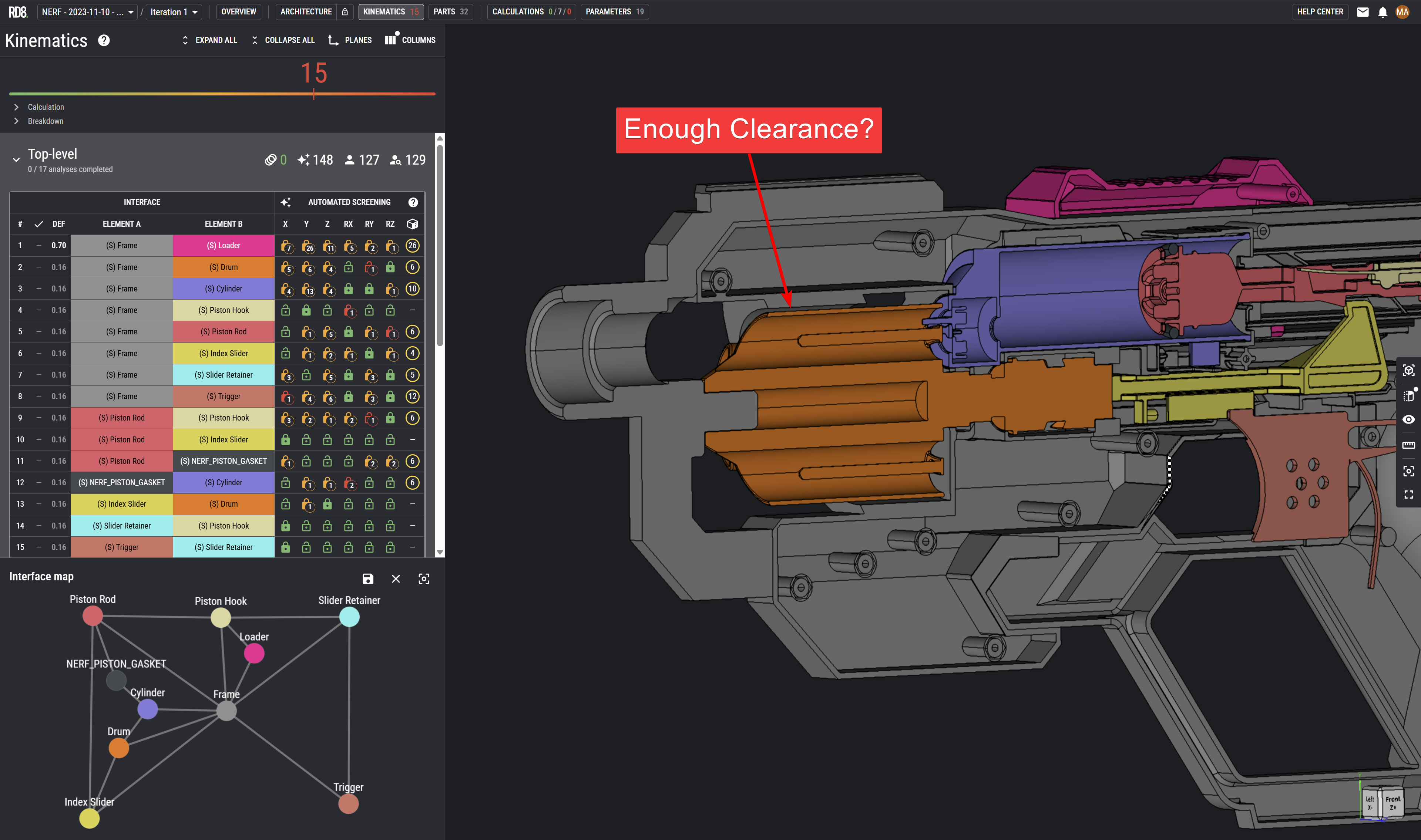Image resolution: width=1421 pixels, height=840 pixels.
Task: Close the Interface map panel
Action: click(396, 578)
